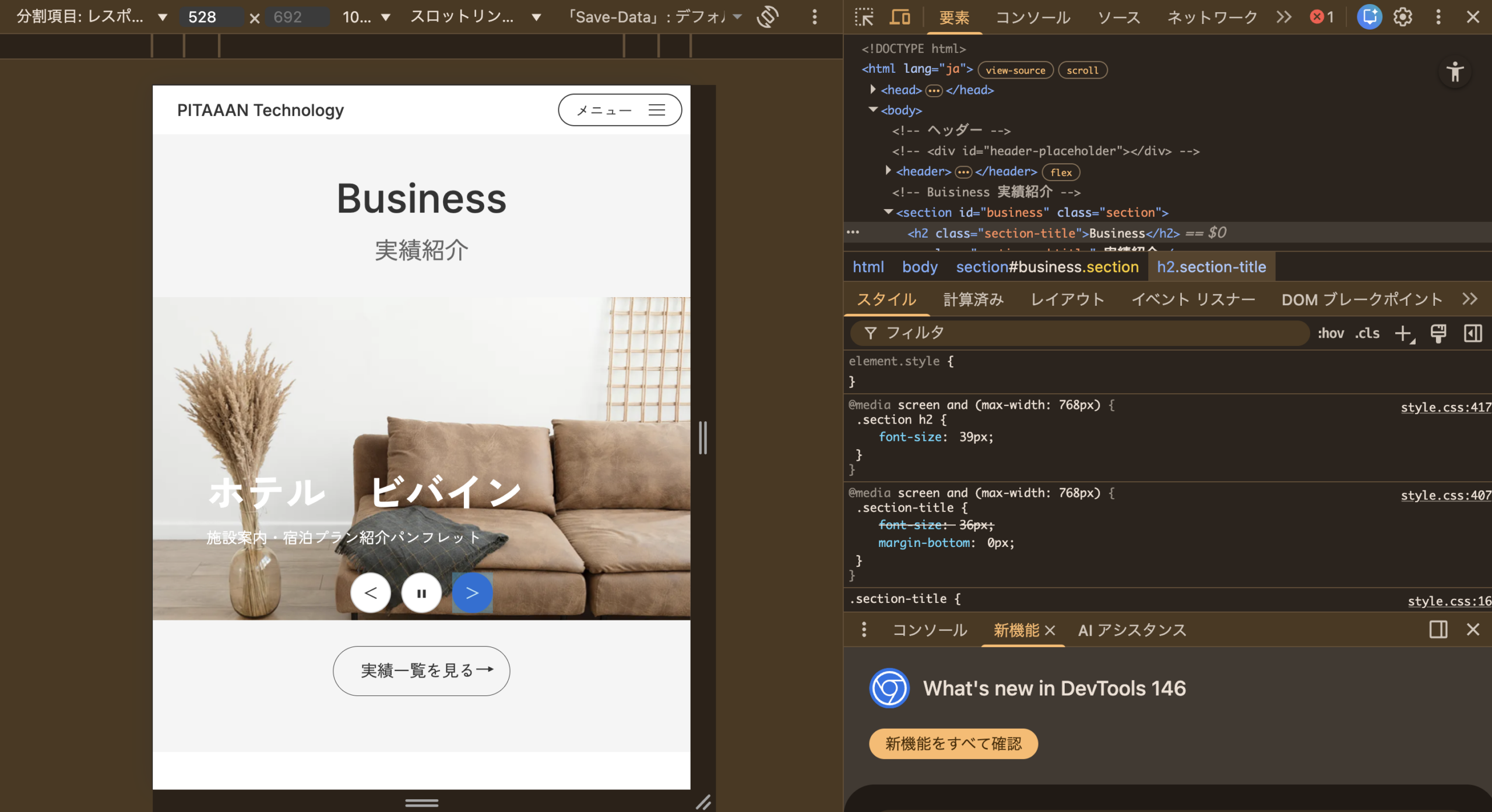Toggle the .cls class editor
This screenshot has width=1492, height=812.
1367,333
